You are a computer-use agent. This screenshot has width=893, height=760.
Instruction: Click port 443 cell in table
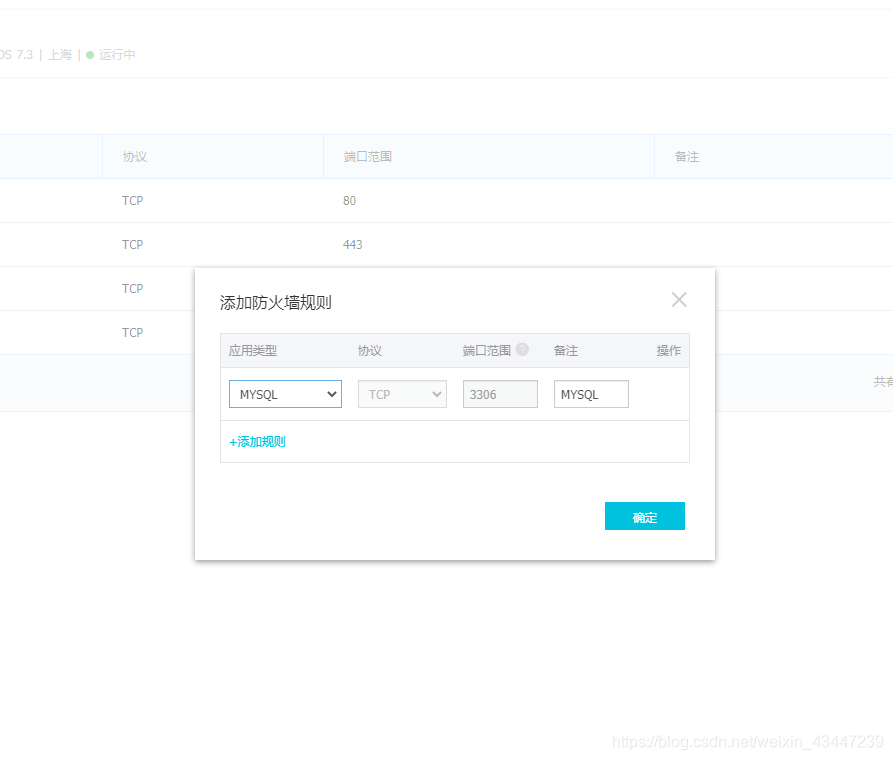tap(353, 244)
